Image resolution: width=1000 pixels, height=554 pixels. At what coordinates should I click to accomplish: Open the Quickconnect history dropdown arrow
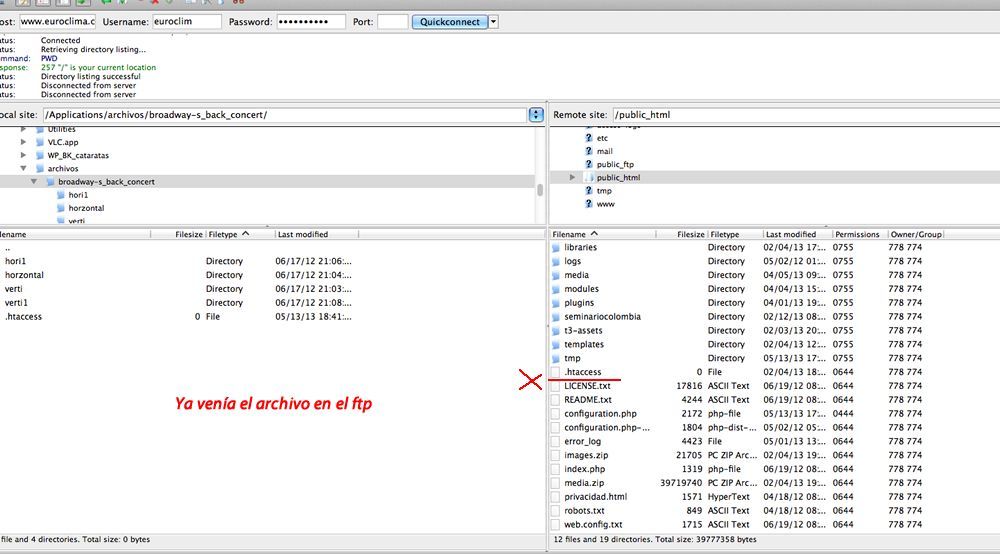point(494,22)
